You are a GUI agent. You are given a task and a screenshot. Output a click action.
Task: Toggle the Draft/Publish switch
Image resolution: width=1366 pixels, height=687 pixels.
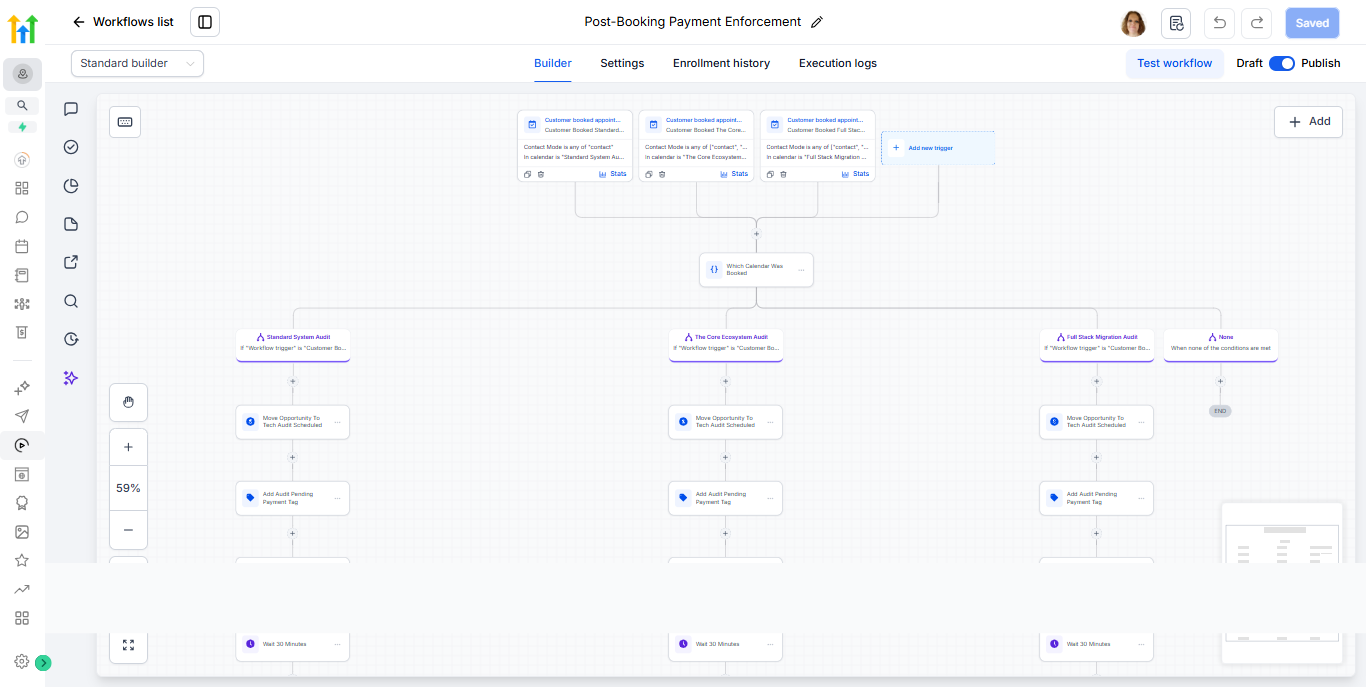1282,63
